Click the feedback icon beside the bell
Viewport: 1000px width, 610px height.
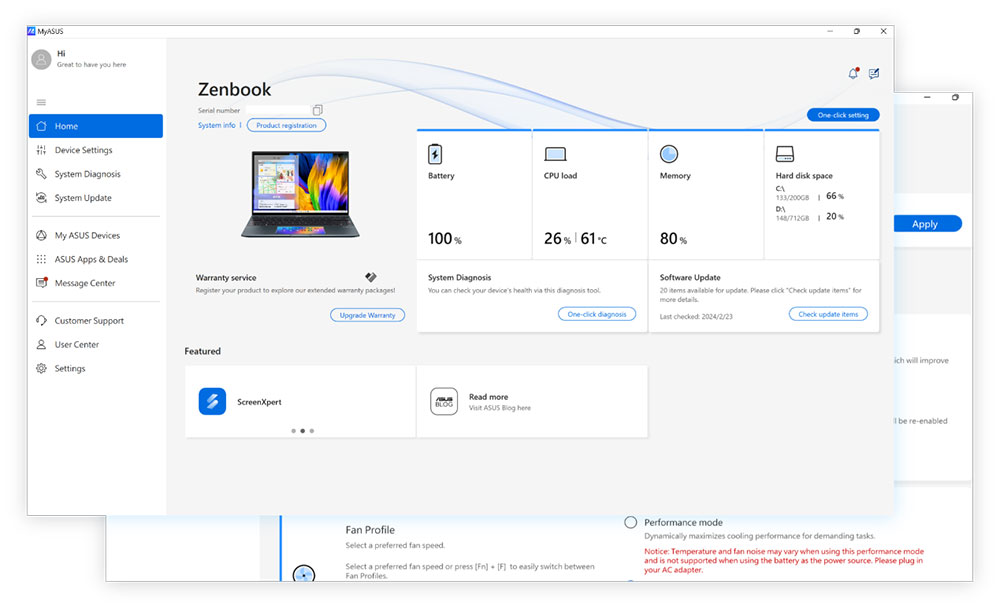point(874,73)
